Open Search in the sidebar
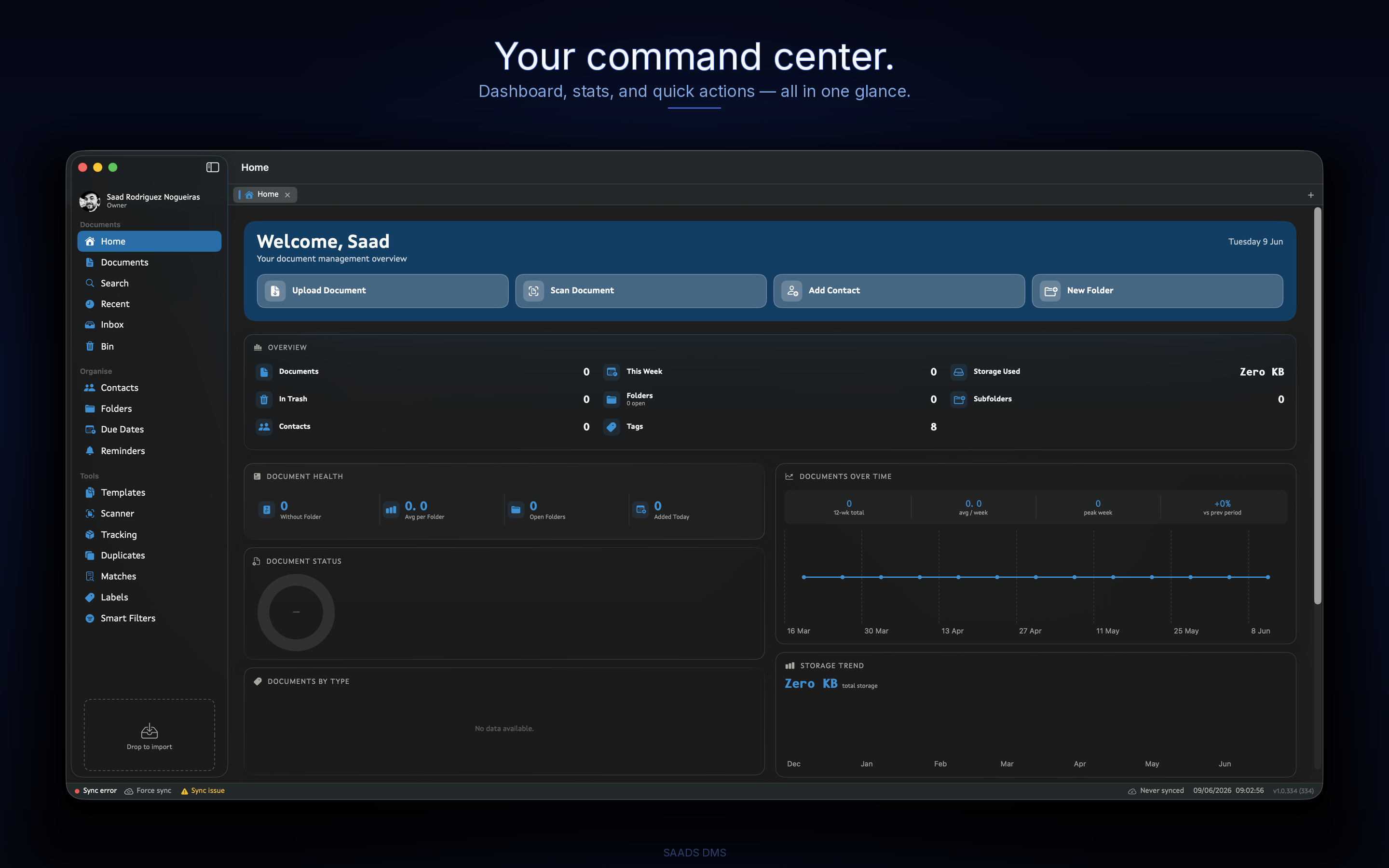Screen dimensions: 1389x868 pos(149,283)
